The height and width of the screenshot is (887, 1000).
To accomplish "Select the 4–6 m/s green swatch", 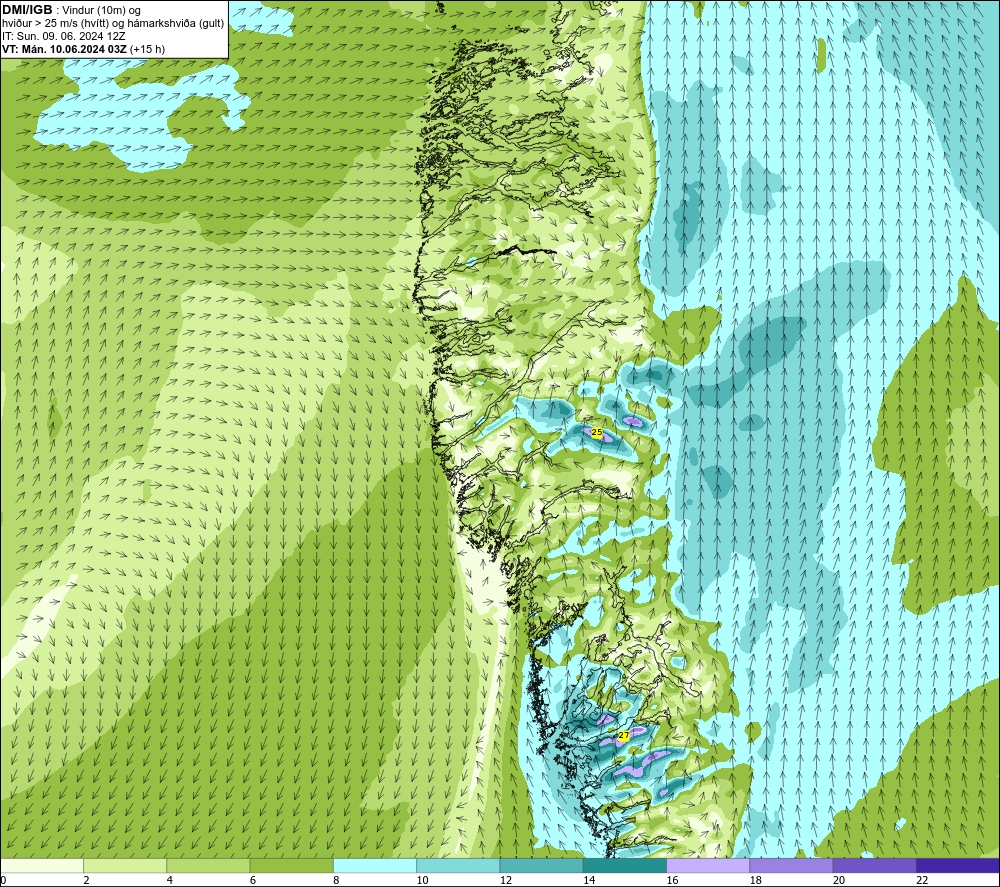I will (208, 865).
